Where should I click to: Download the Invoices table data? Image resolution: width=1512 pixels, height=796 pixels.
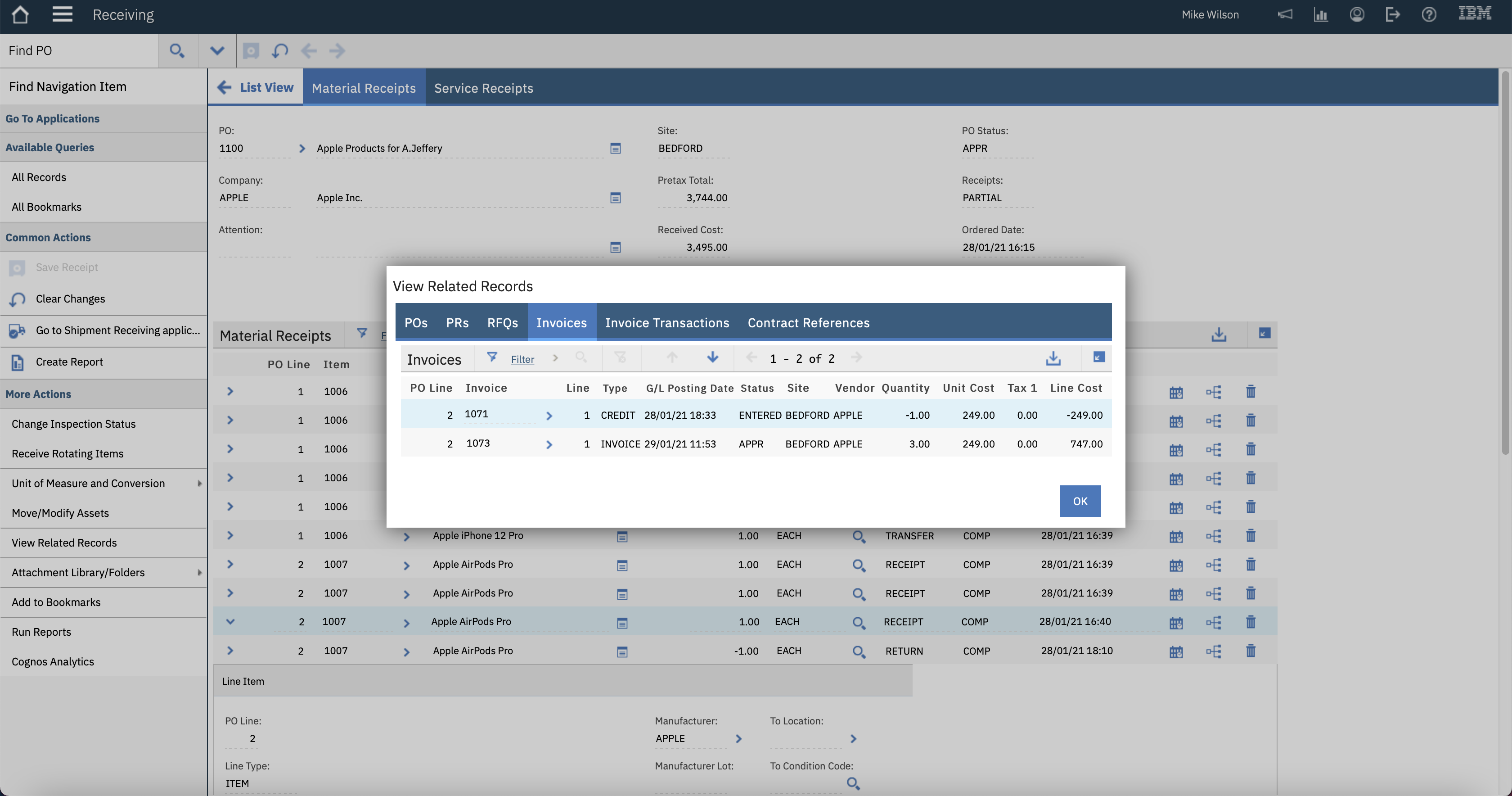tap(1053, 358)
